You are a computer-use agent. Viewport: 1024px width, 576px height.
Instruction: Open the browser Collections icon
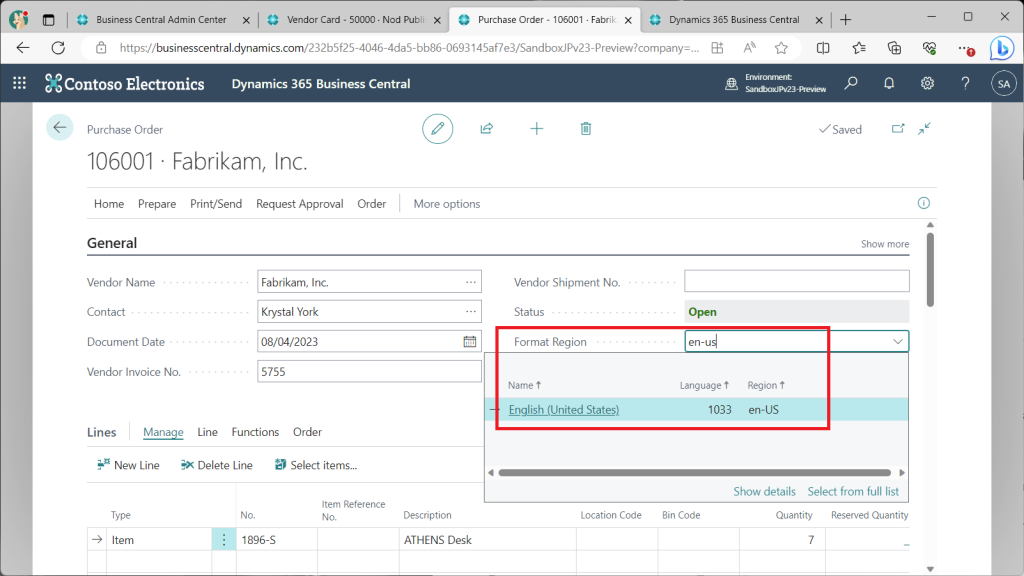point(894,48)
